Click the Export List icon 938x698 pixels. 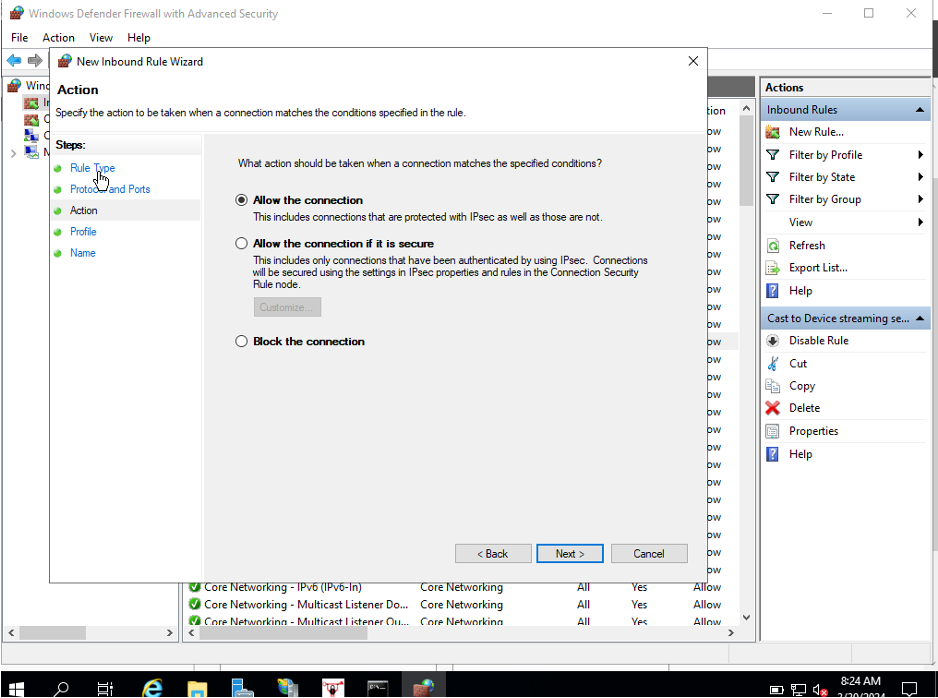[x=773, y=268]
